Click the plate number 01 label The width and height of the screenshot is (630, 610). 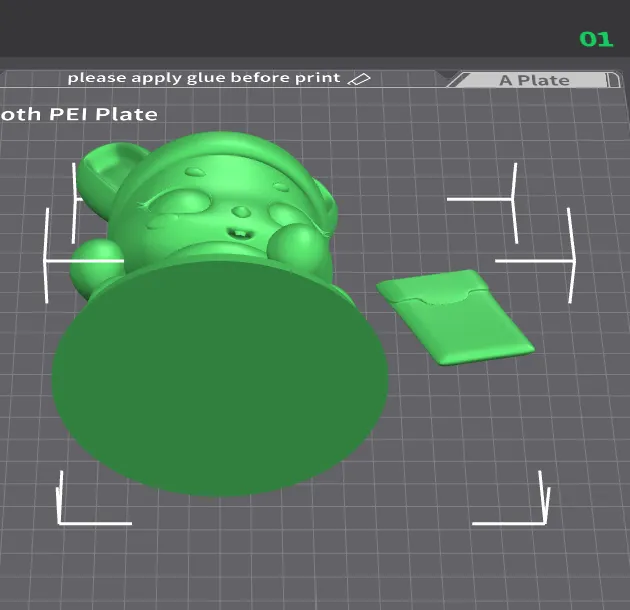point(596,40)
